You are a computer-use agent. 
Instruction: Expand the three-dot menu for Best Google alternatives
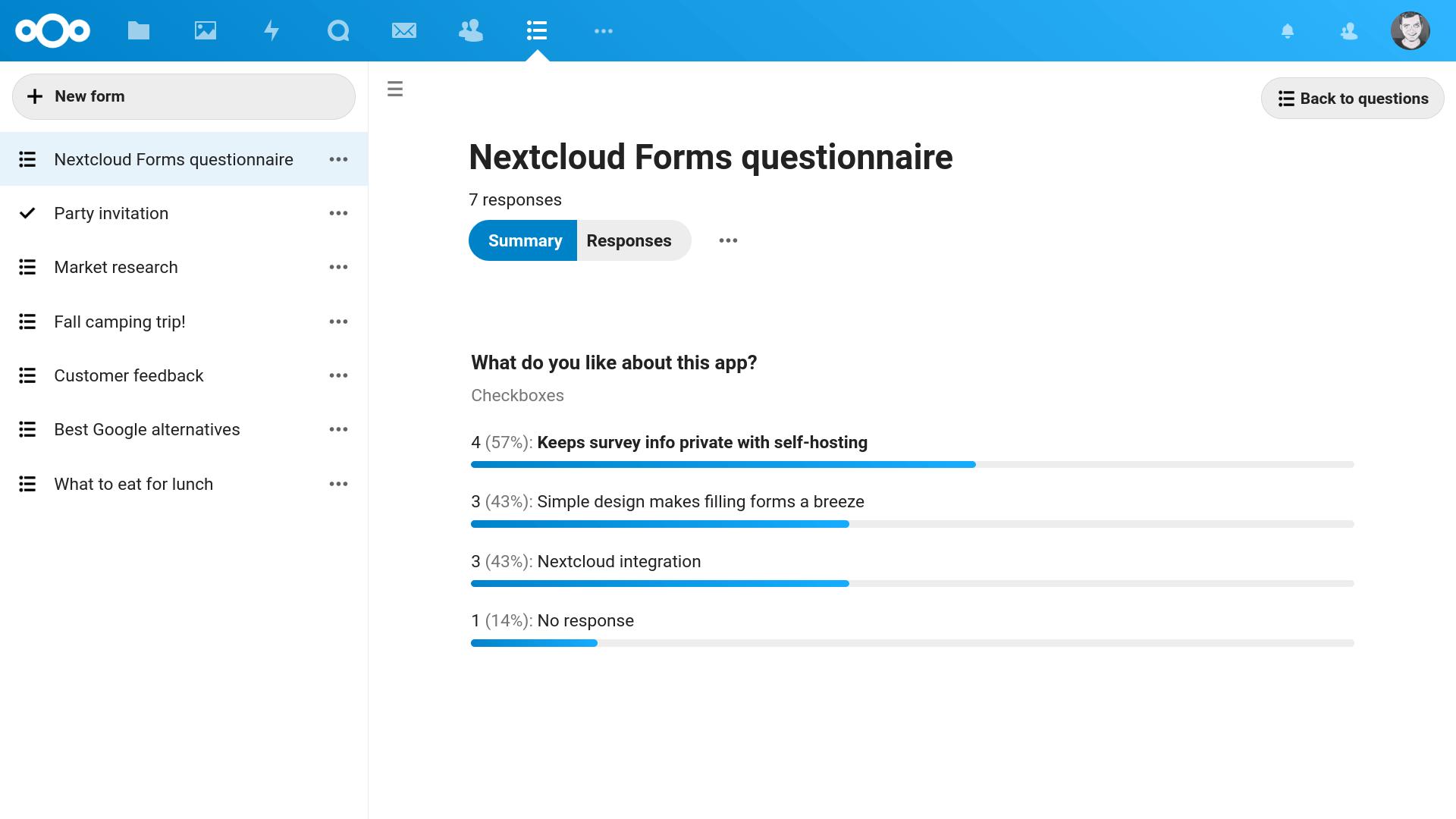[x=339, y=430]
